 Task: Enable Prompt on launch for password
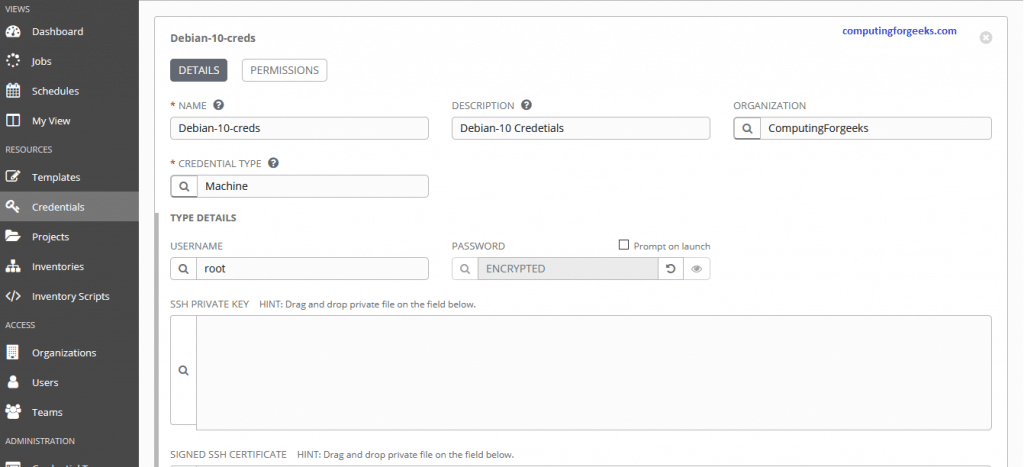pyautogui.click(x=624, y=245)
